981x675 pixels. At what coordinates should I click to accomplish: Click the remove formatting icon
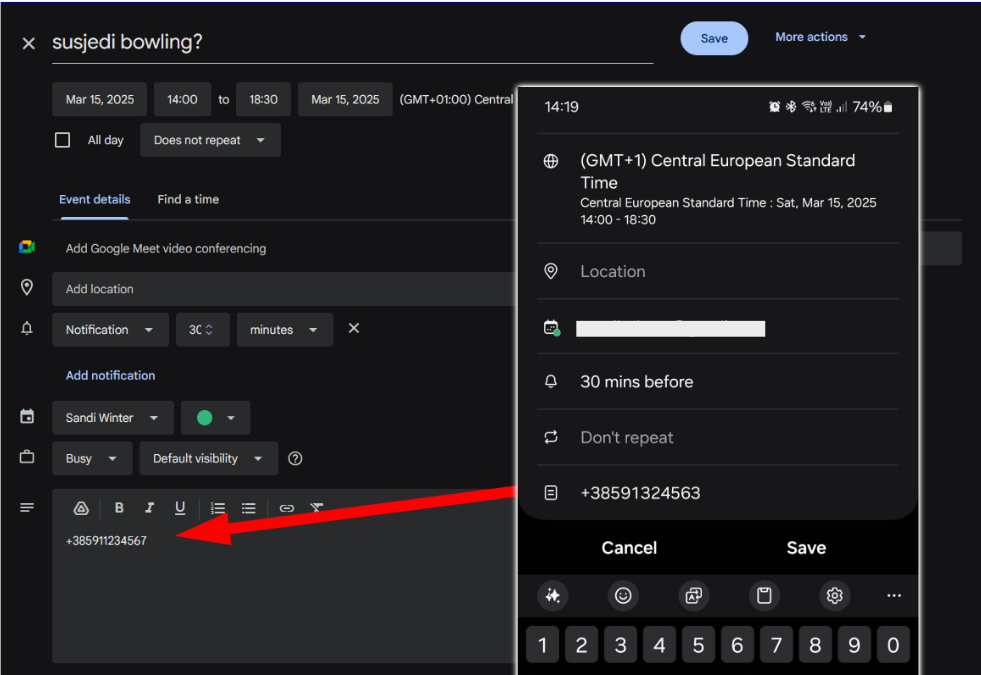point(316,508)
